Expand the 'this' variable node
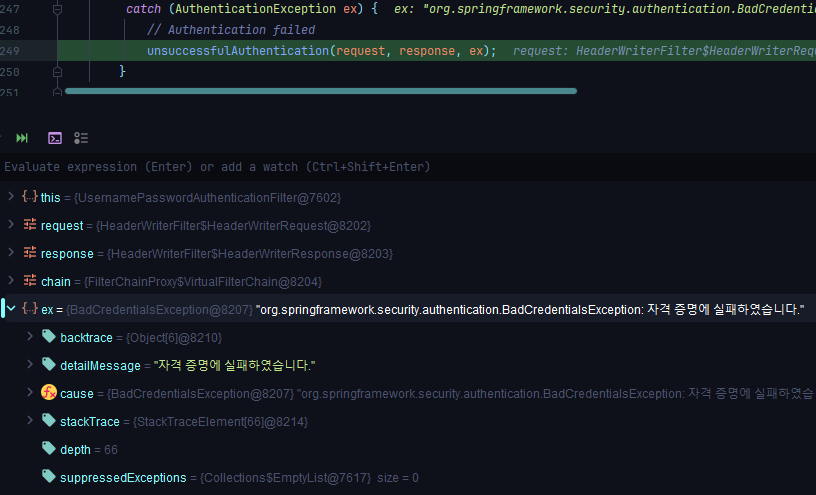Image resolution: width=816 pixels, height=495 pixels. coord(10,197)
